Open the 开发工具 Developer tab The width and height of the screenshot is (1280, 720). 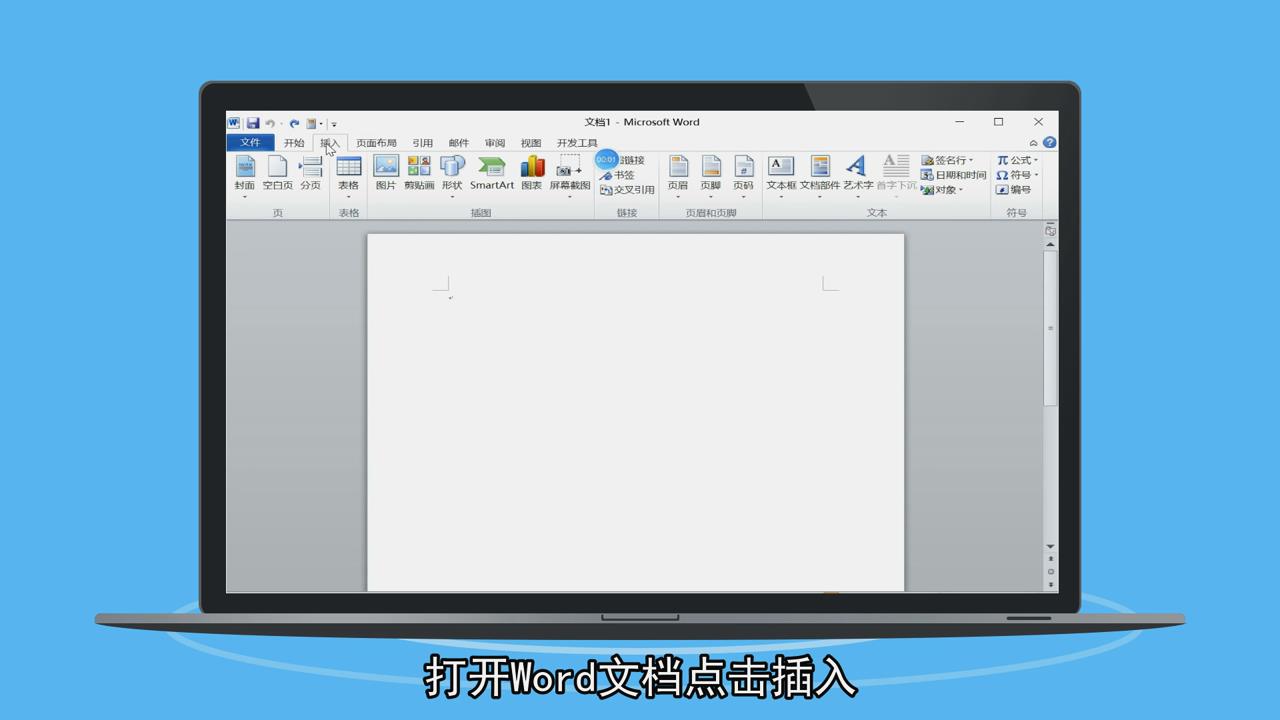click(x=577, y=143)
